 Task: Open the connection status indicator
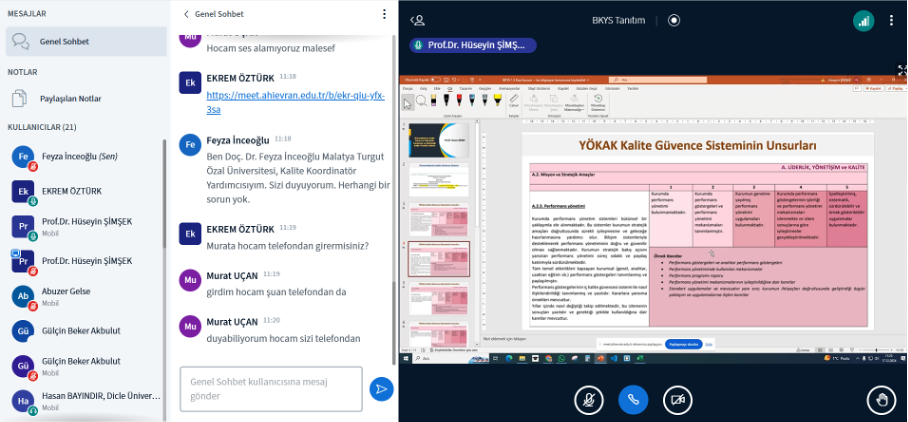(x=862, y=19)
